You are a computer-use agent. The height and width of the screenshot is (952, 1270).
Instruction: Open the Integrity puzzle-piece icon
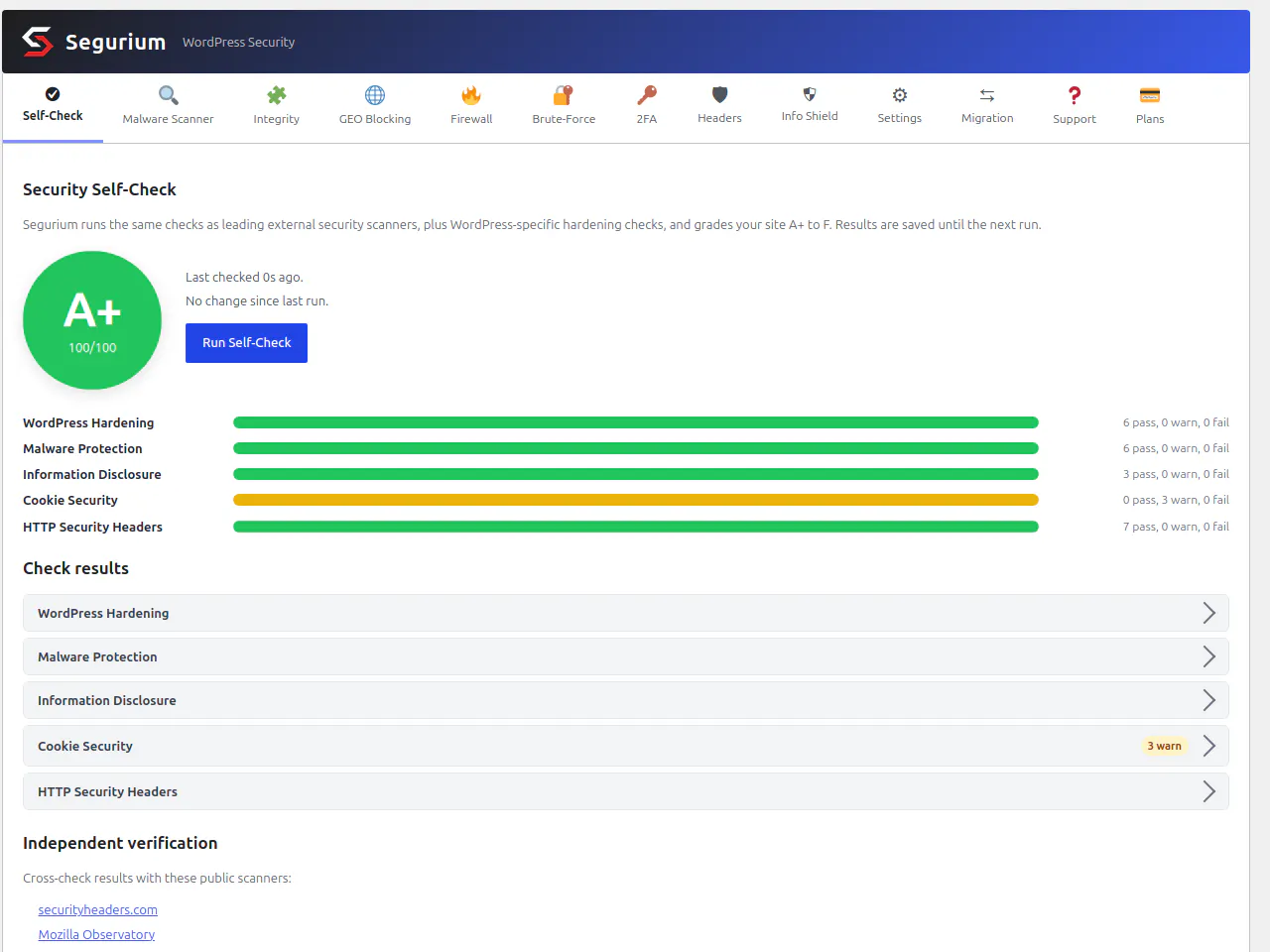tap(277, 95)
